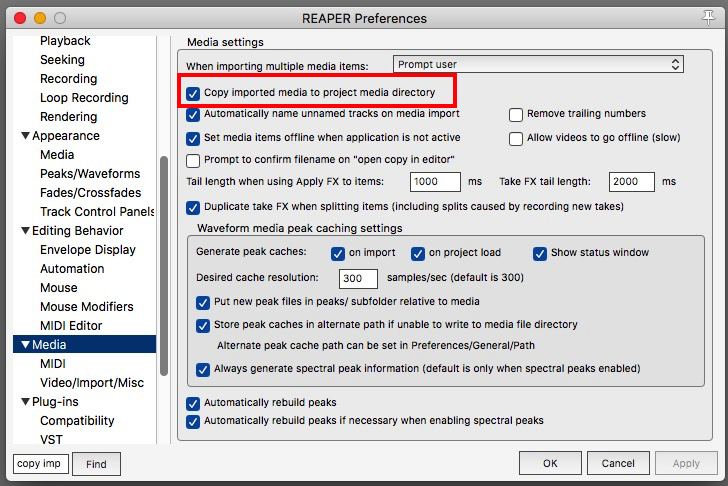Open Video/Import/Misc preferences
The height and width of the screenshot is (486, 728).
[92, 383]
